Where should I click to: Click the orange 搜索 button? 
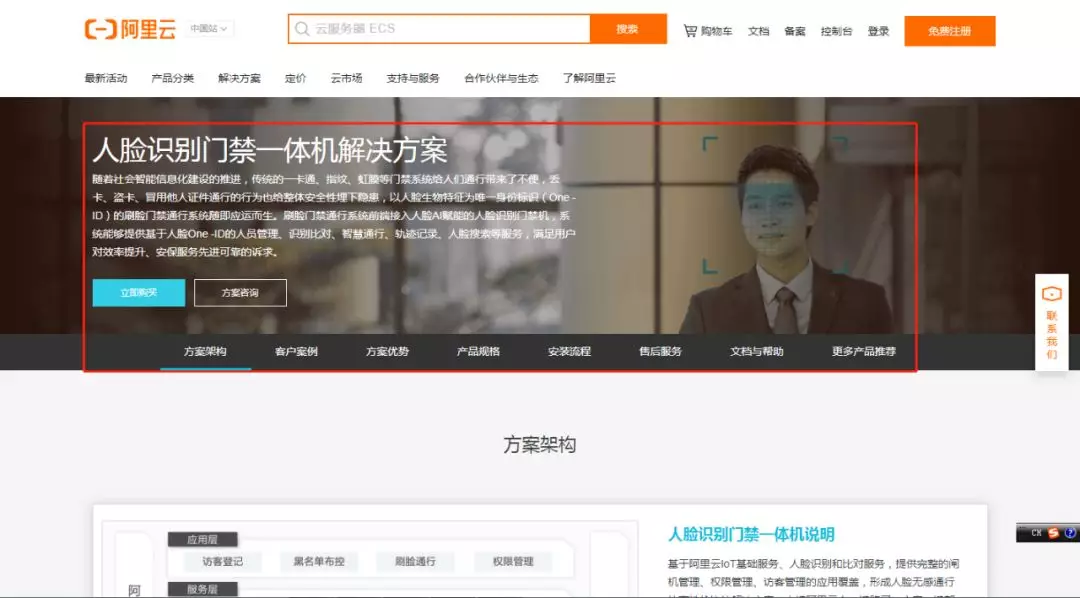coord(627,29)
